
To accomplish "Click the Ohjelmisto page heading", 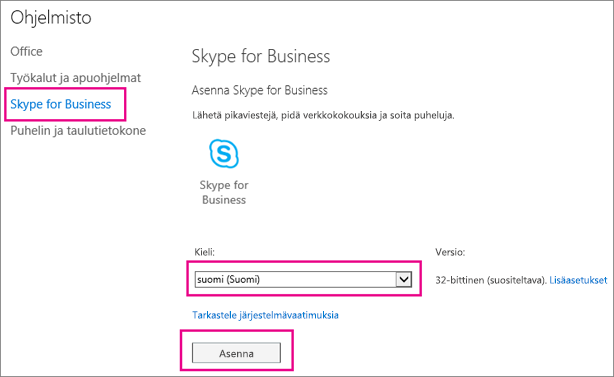I will pyautogui.click(x=51, y=18).
